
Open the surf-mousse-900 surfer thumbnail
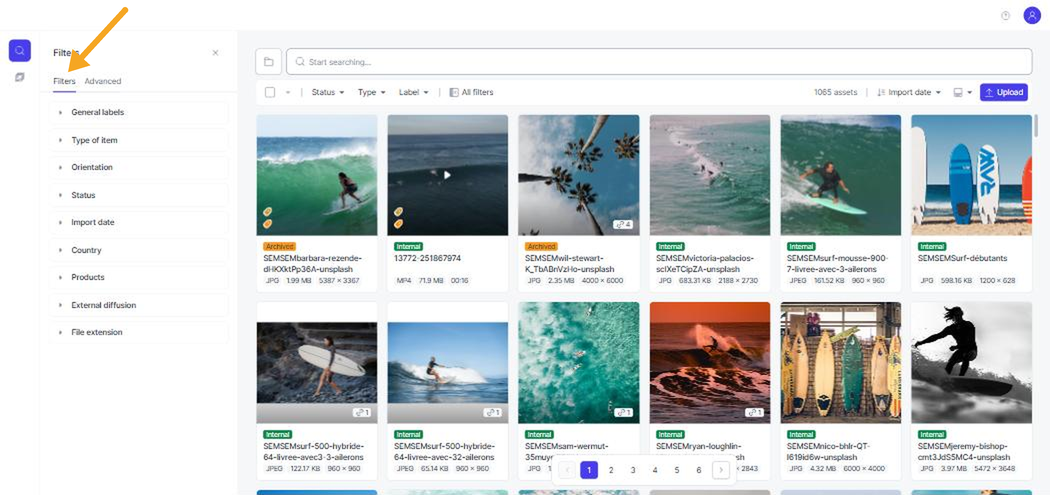(841, 175)
